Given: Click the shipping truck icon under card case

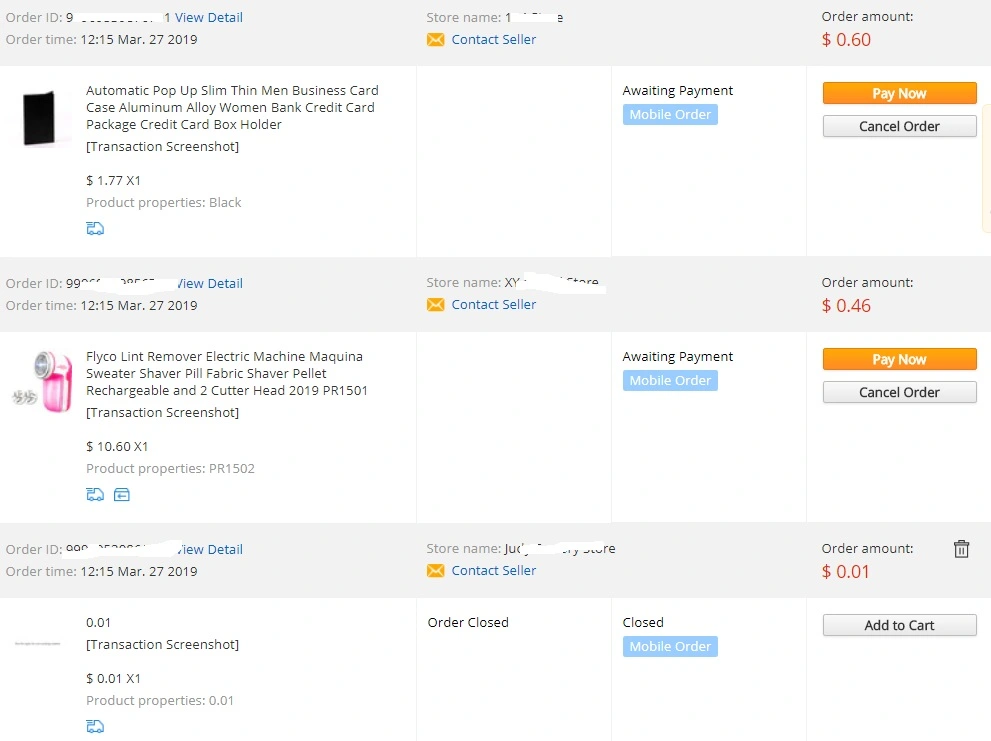Looking at the screenshot, I should click(95, 228).
